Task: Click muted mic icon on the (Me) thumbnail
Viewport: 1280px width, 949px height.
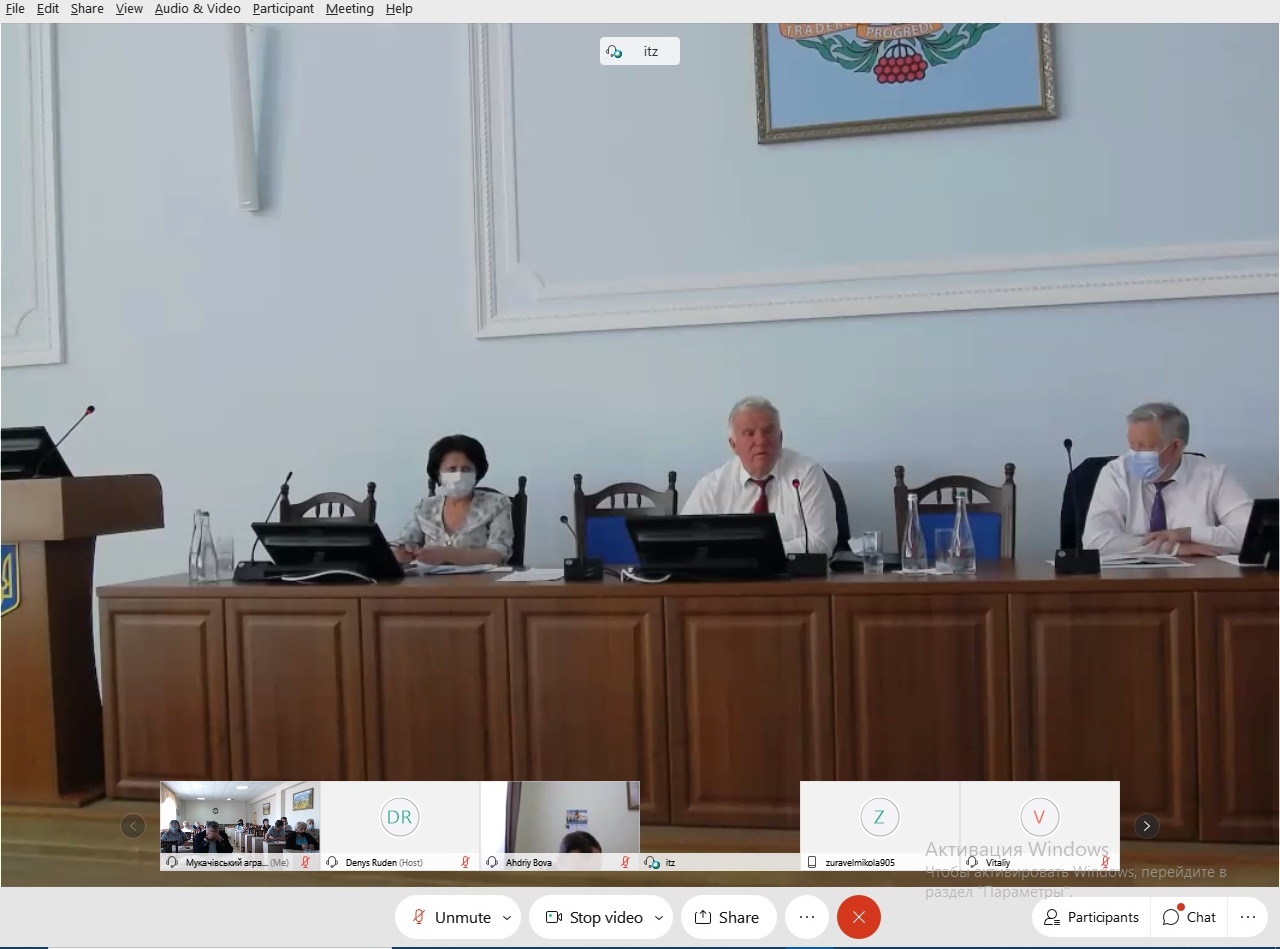Action: [x=305, y=862]
